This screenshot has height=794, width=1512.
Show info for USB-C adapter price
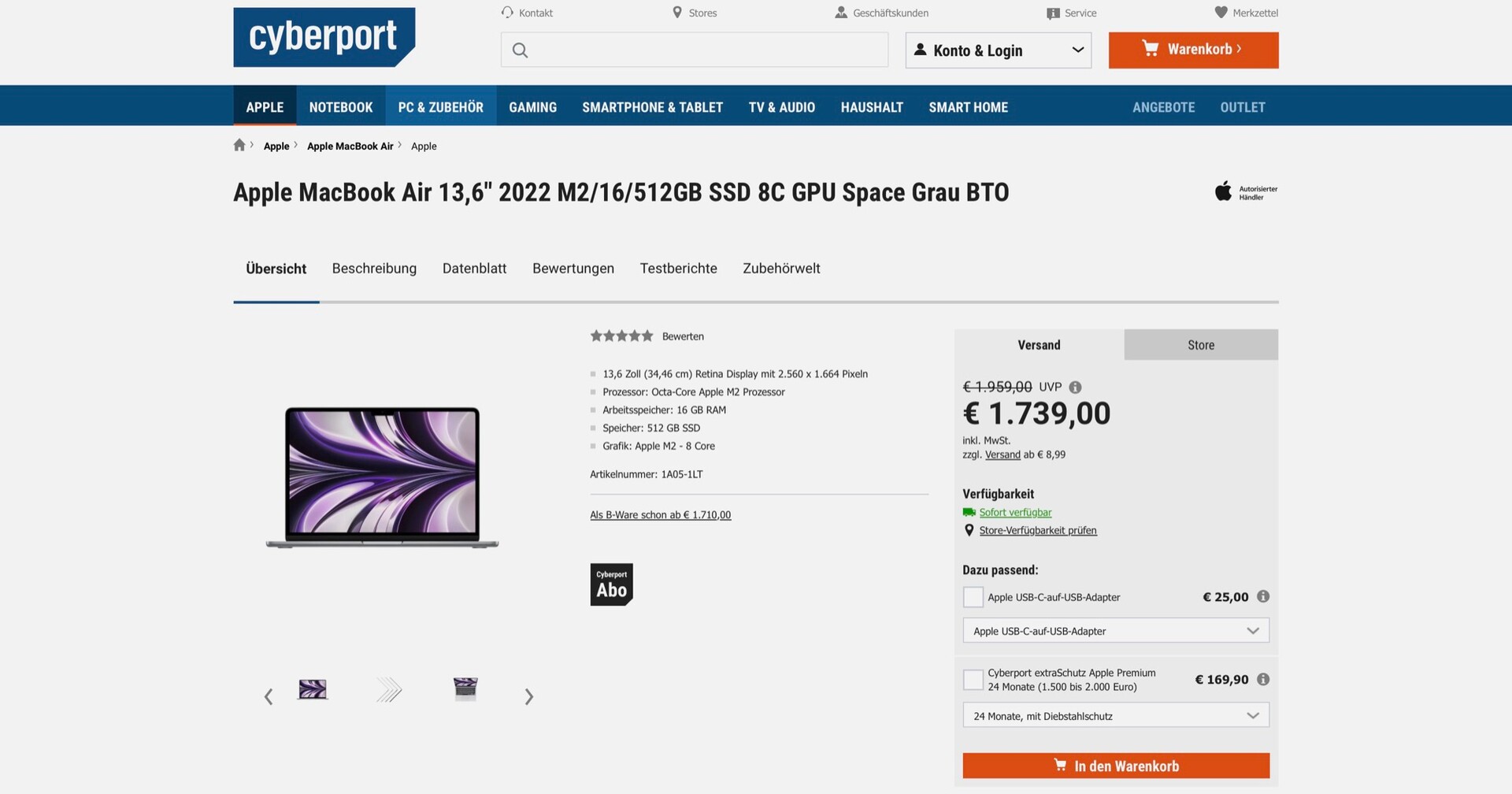click(x=1263, y=596)
